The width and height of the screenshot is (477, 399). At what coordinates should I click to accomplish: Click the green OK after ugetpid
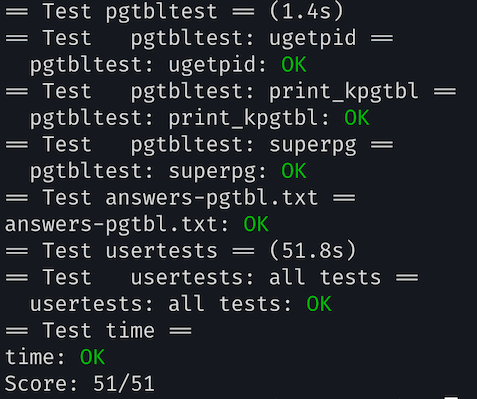294,64
